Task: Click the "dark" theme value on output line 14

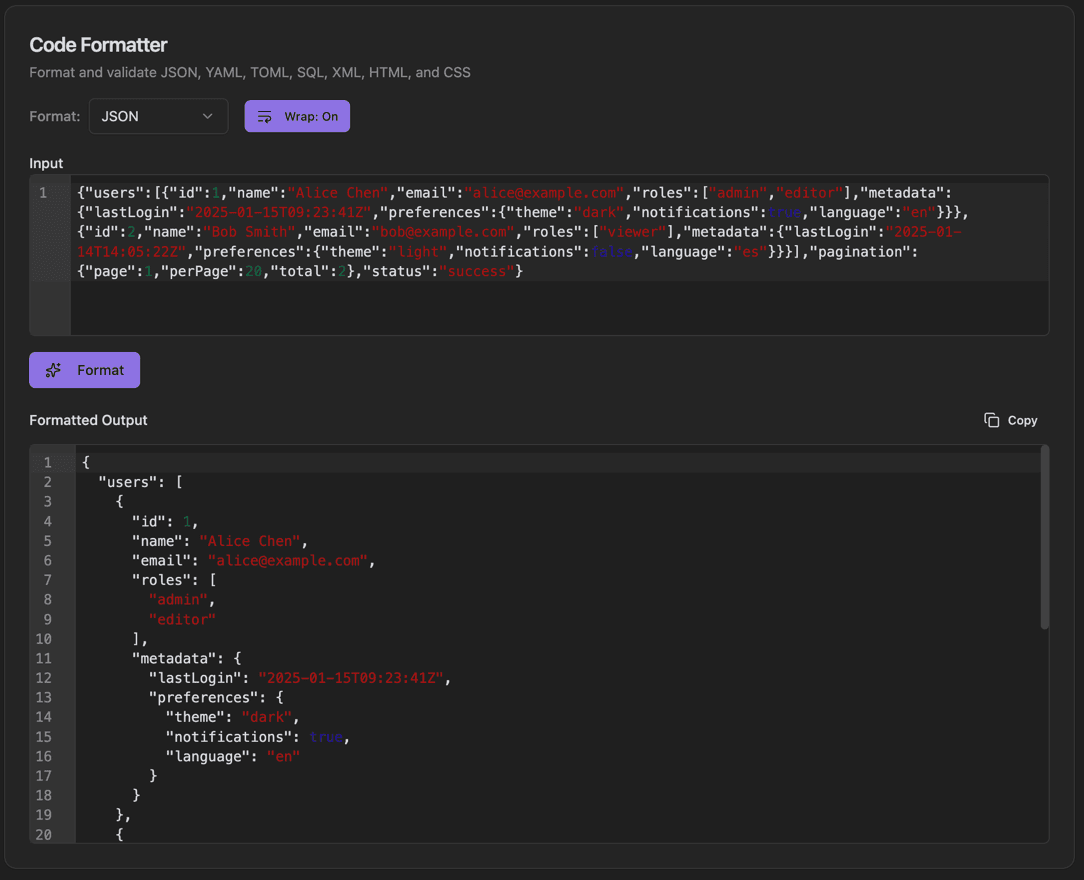Action: point(268,716)
